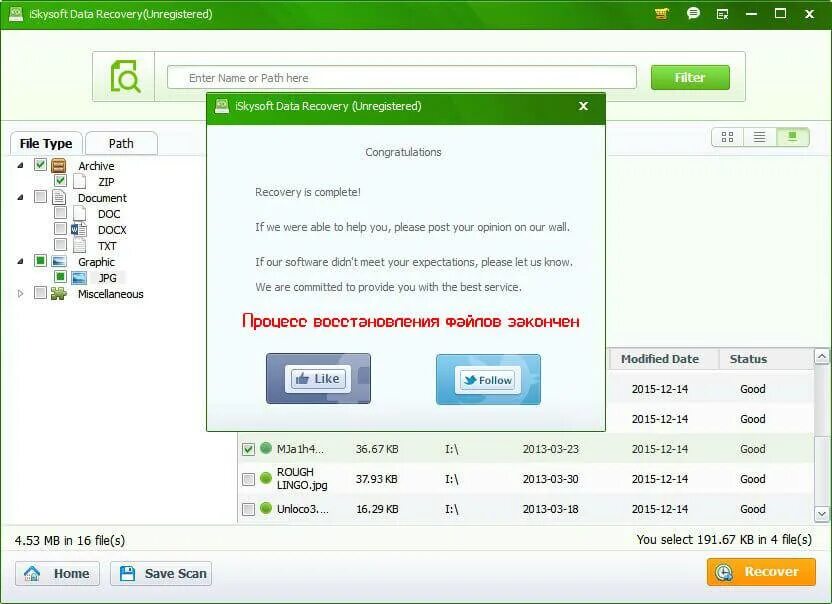Click green status dot for Unloco3 file
The height and width of the screenshot is (604, 832).
[x=266, y=508]
